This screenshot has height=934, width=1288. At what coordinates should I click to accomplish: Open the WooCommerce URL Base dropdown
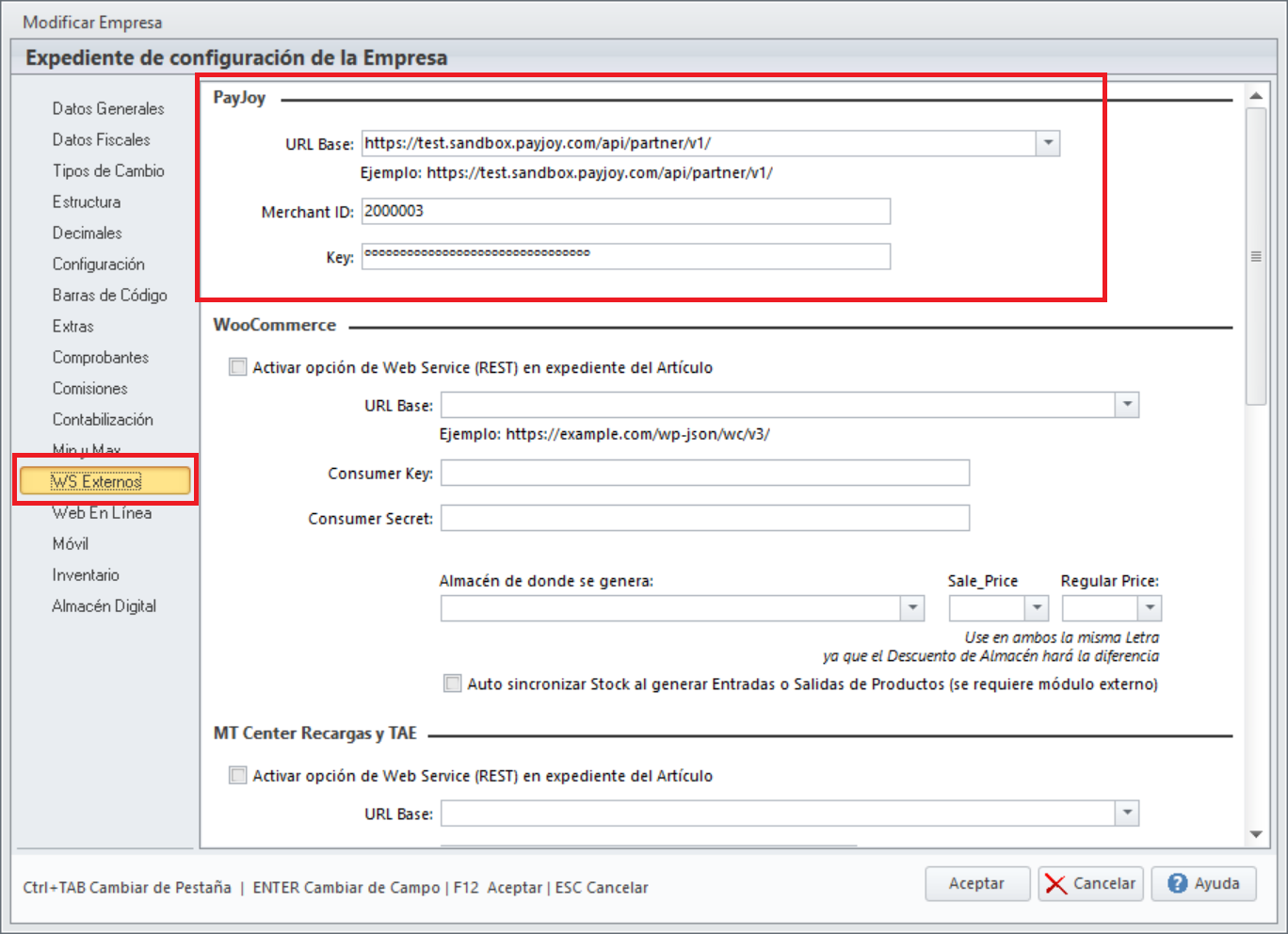(x=1127, y=405)
